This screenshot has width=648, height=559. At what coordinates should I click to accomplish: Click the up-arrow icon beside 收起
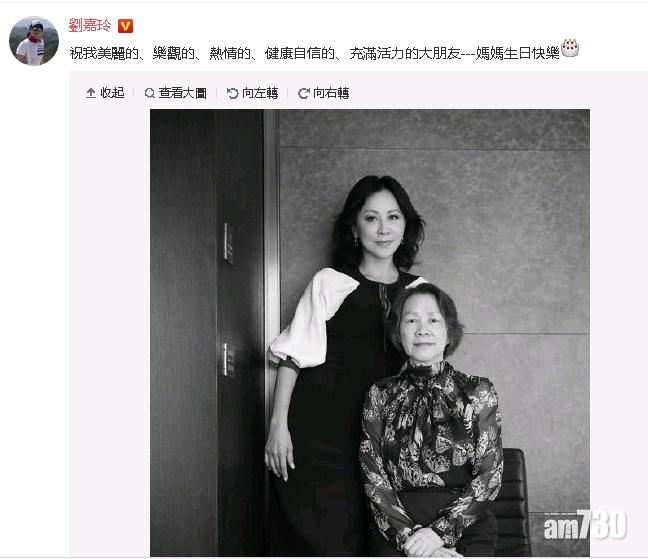pos(91,93)
